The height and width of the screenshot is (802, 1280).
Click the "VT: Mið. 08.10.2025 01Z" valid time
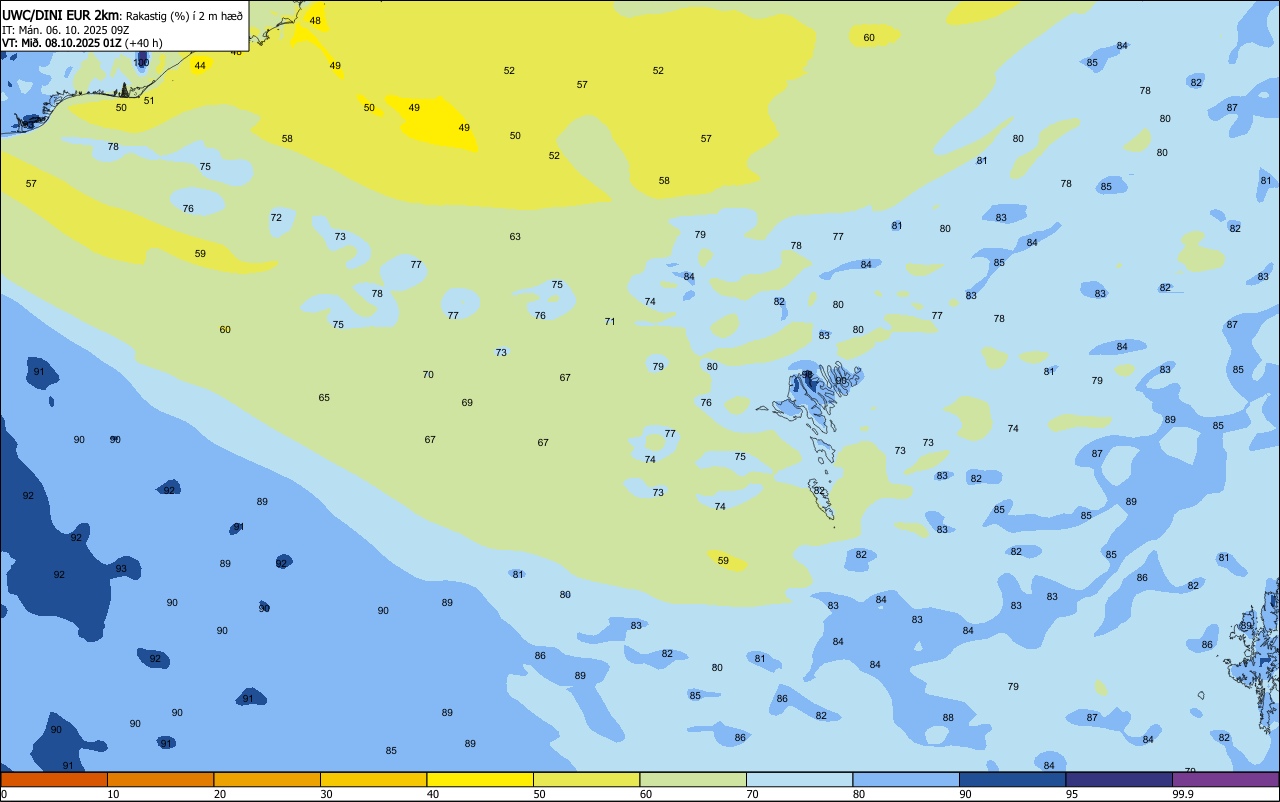point(62,43)
